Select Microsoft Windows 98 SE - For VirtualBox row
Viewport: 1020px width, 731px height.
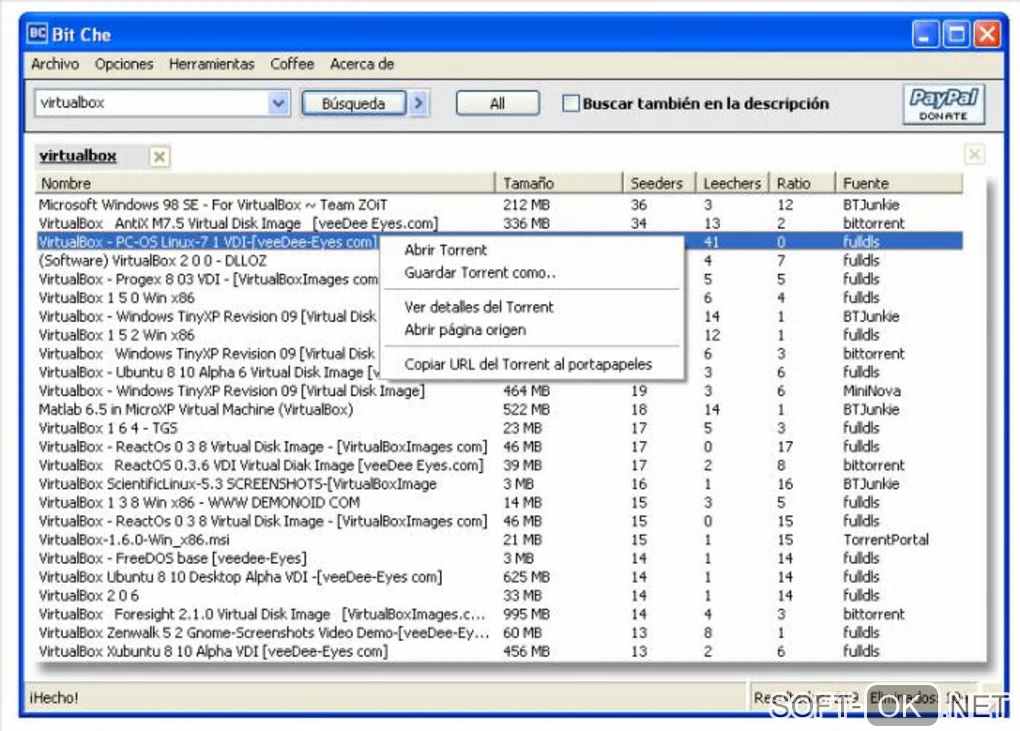pyautogui.click(x=499, y=205)
